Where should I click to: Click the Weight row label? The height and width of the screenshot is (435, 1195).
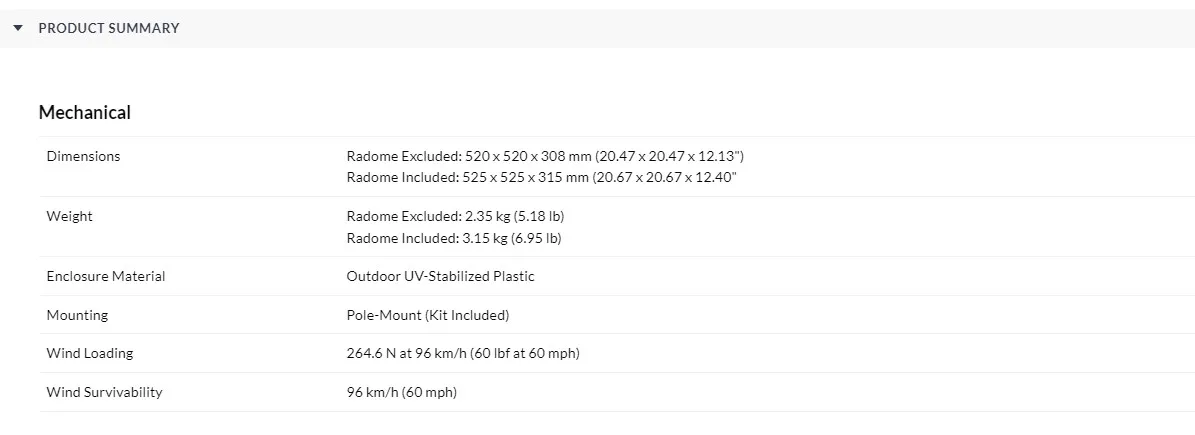pos(69,216)
